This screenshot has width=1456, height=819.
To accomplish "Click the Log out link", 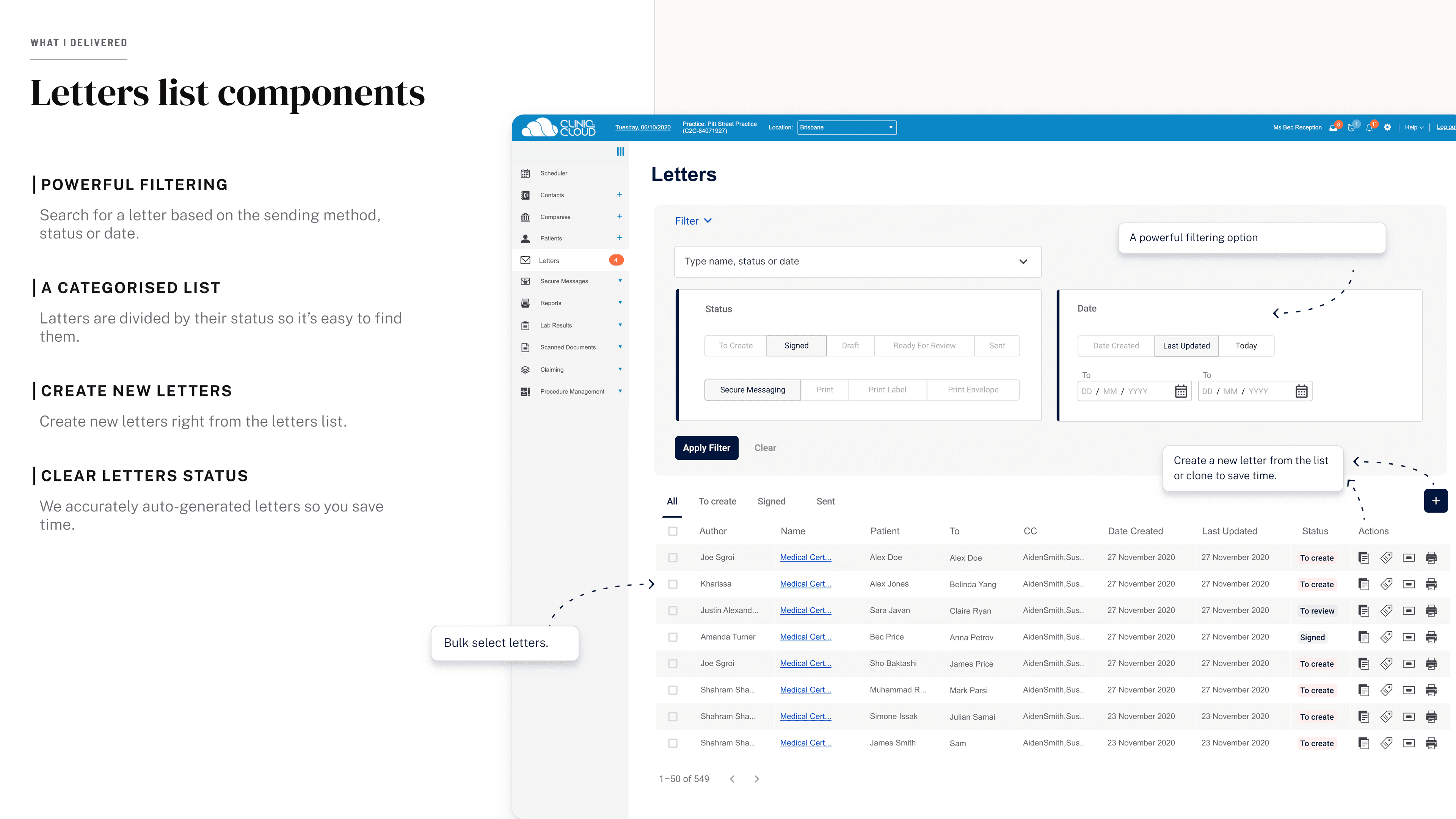I will [1446, 128].
